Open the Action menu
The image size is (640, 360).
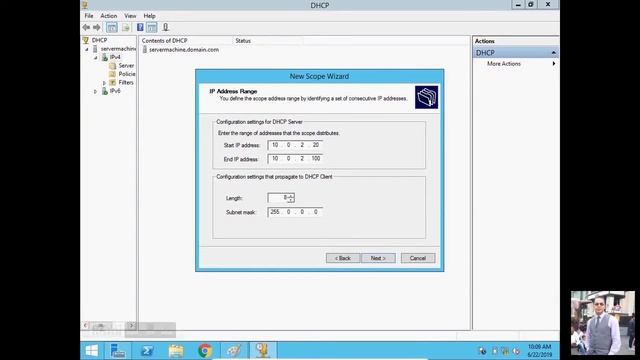(x=109, y=16)
